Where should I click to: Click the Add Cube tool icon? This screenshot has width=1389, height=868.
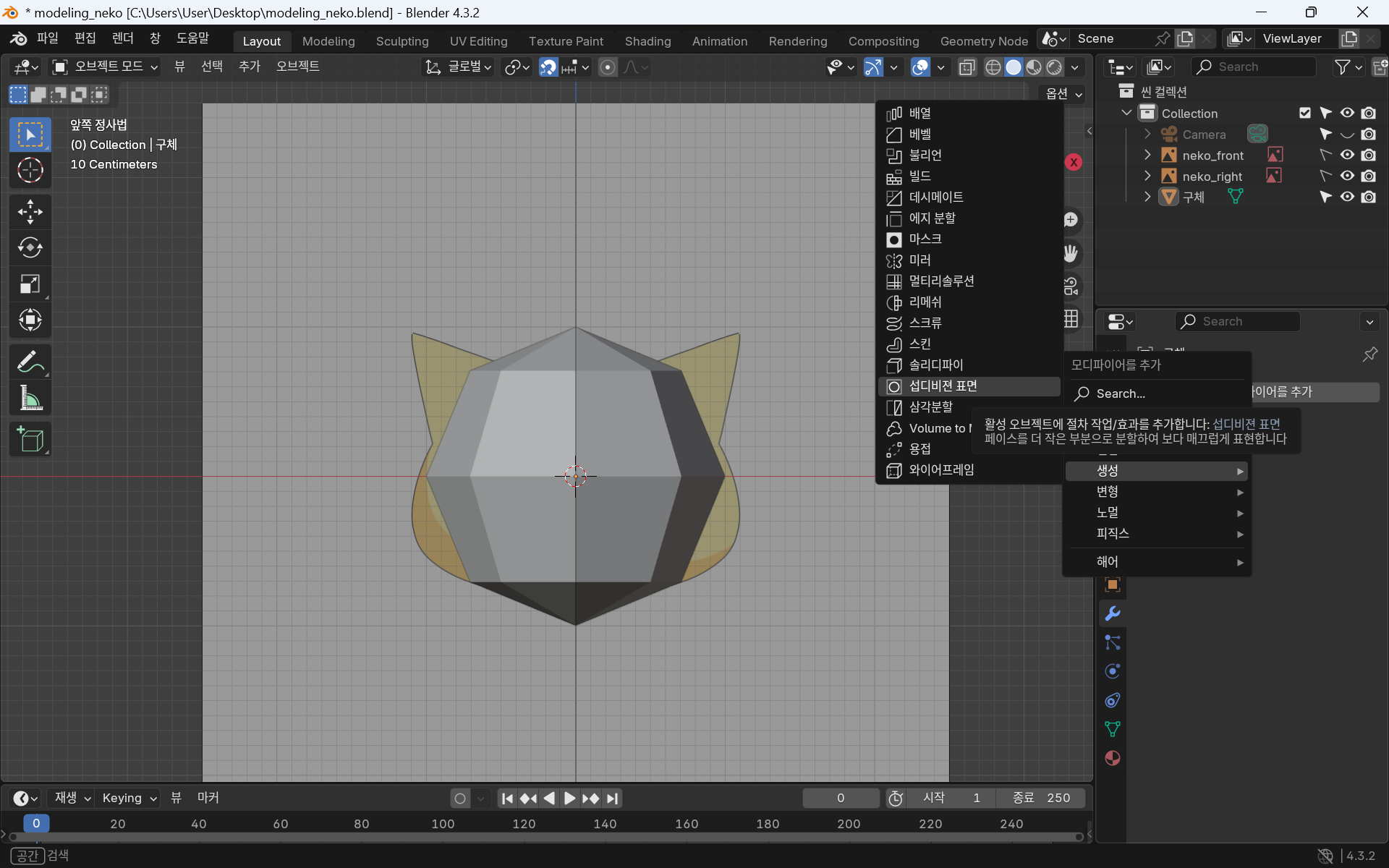[x=30, y=439]
